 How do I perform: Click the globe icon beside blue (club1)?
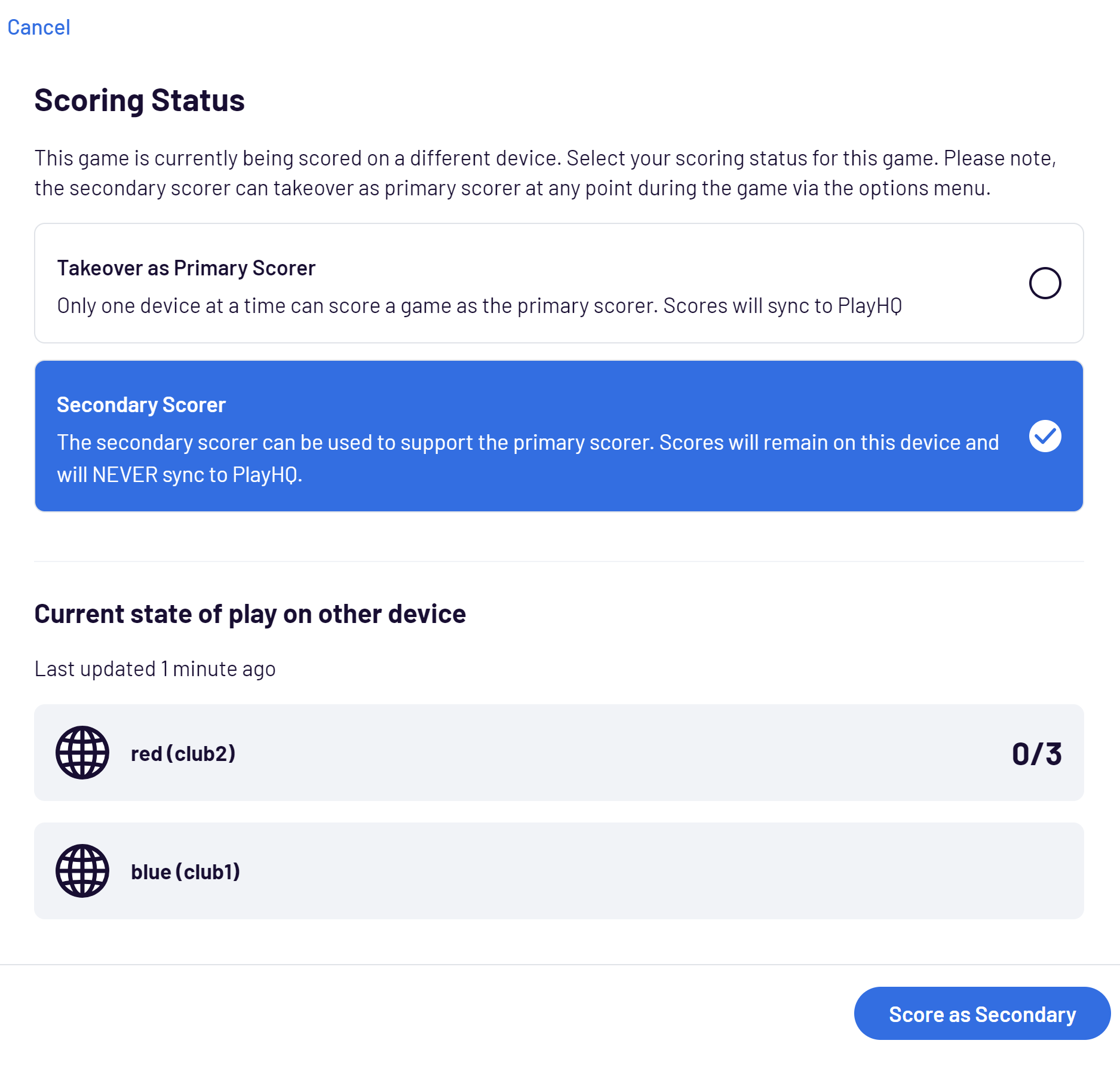click(x=82, y=871)
